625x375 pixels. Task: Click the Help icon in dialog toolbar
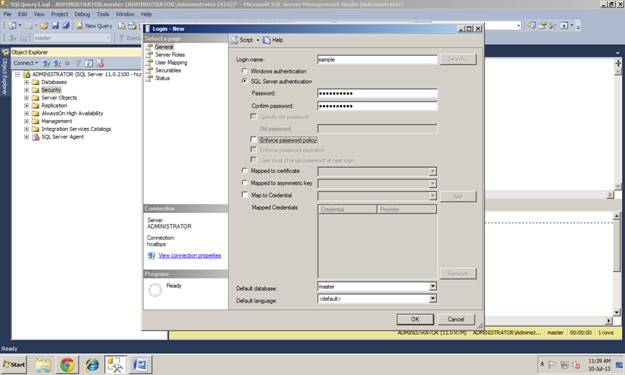[267, 40]
